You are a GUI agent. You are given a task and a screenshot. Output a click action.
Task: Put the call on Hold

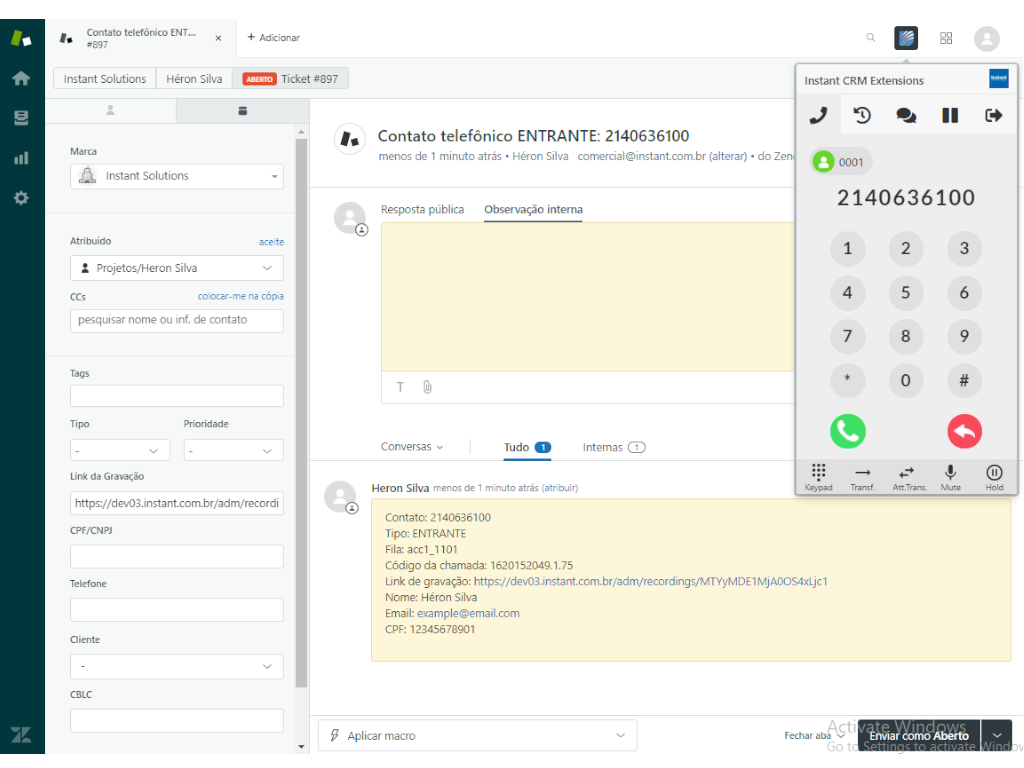(x=994, y=477)
